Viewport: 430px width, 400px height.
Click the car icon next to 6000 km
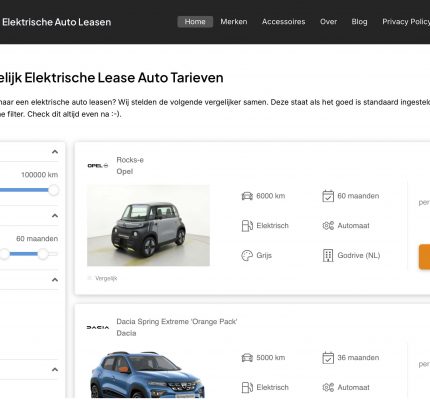coord(247,196)
